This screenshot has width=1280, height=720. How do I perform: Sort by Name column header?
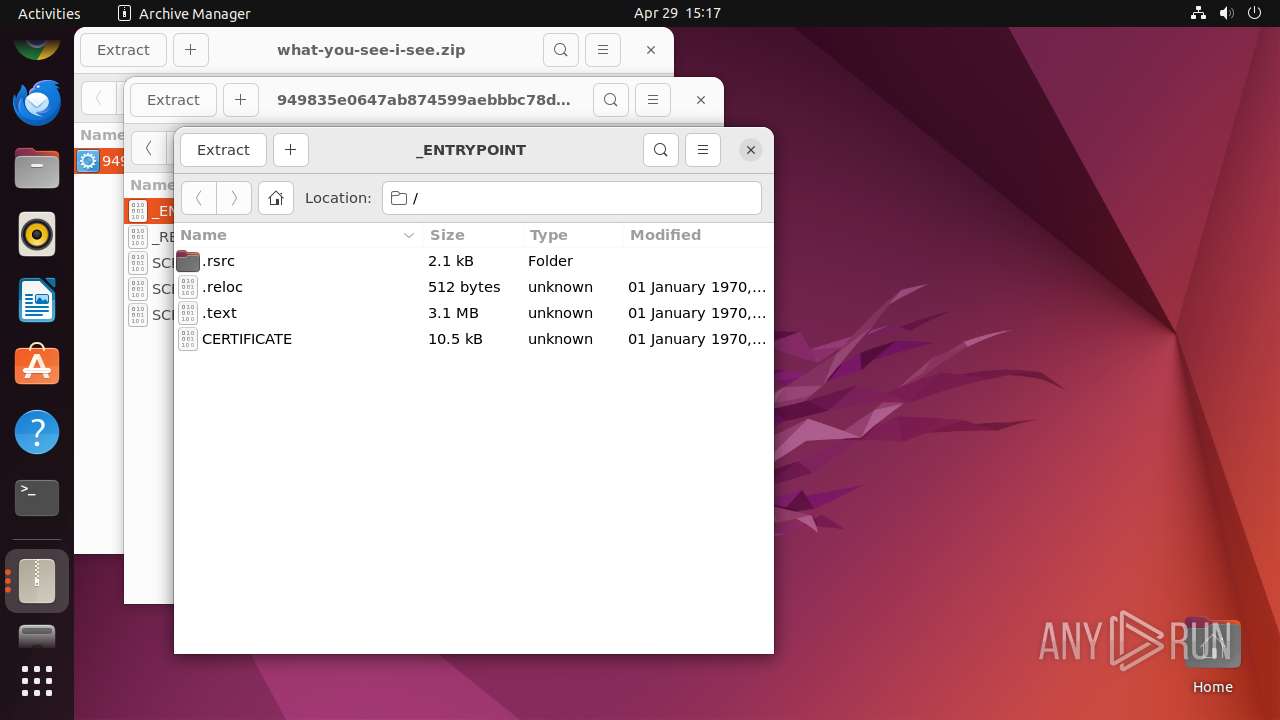point(298,235)
